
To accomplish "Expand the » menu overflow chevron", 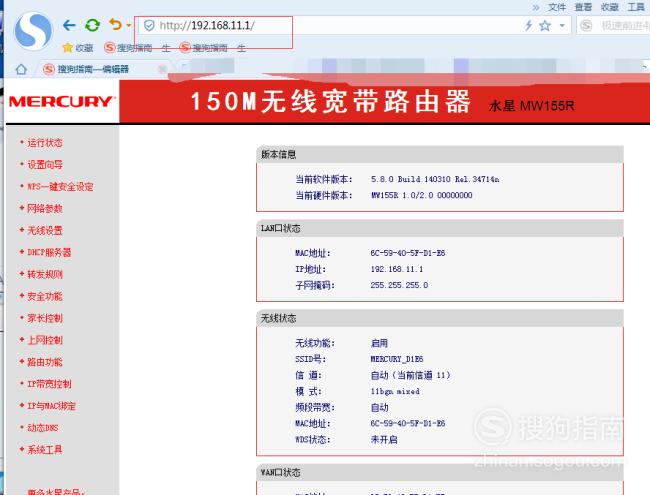I will point(536,7).
